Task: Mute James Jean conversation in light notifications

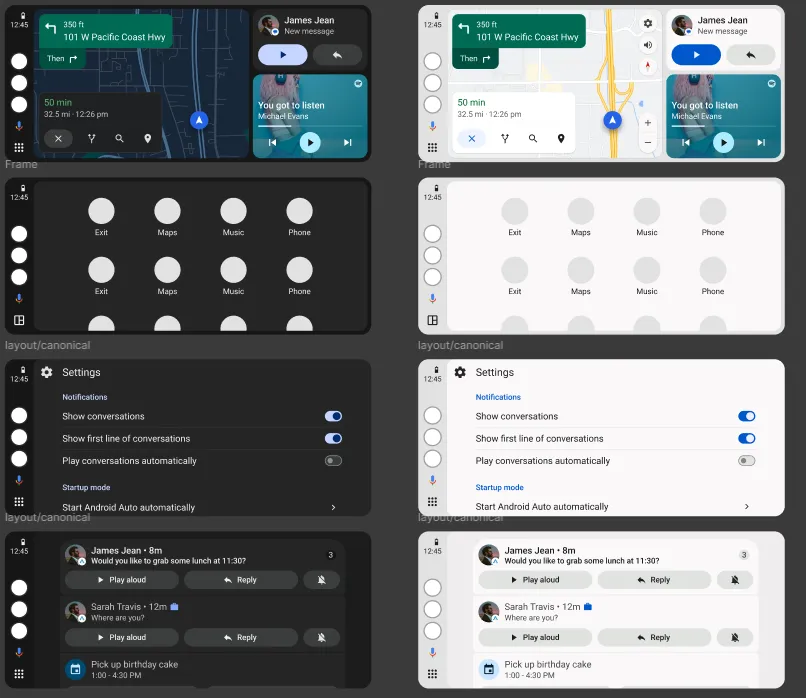Action: tap(735, 580)
